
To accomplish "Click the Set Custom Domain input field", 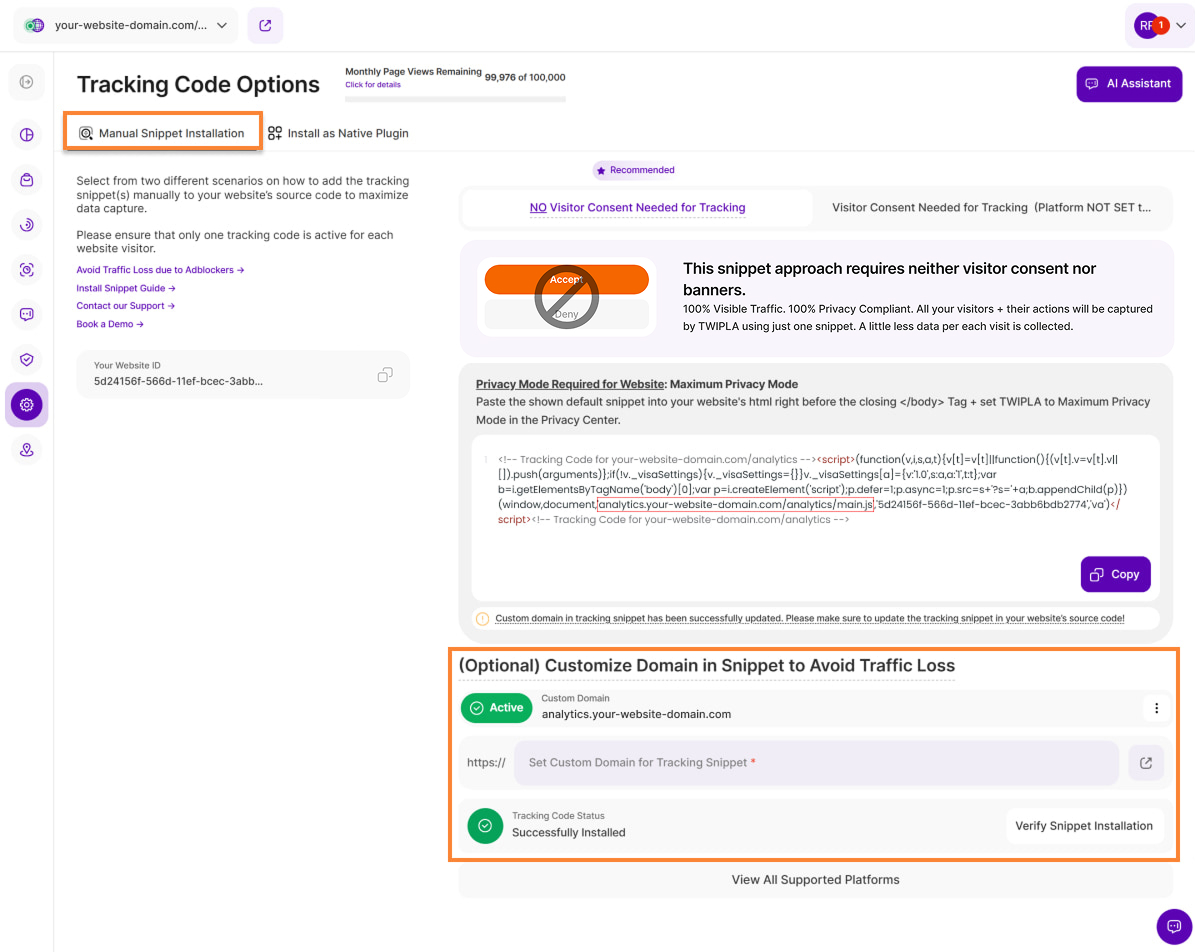I will tap(816, 763).
